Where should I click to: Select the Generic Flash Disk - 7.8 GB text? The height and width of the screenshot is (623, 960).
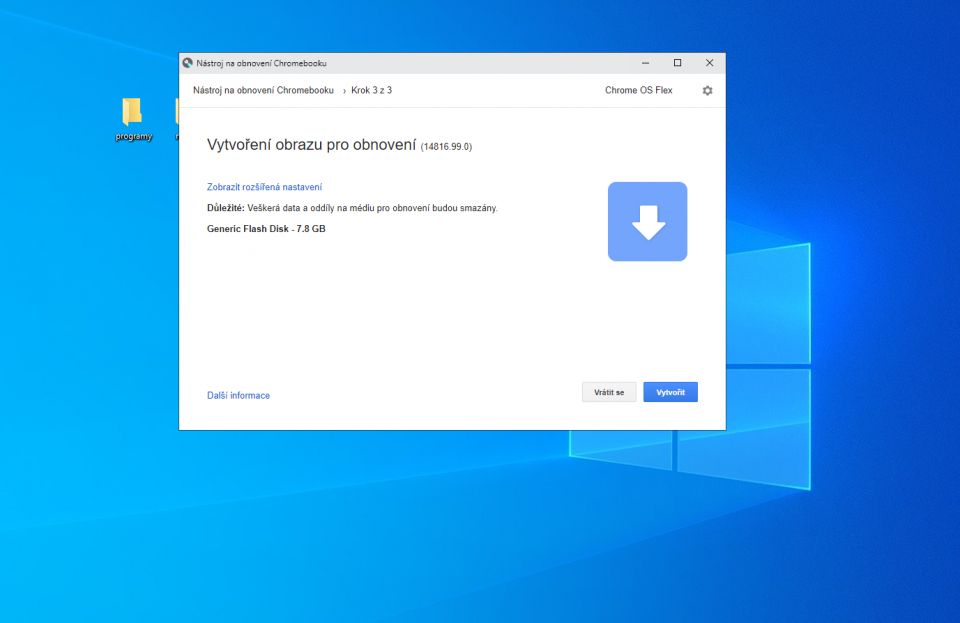266,229
